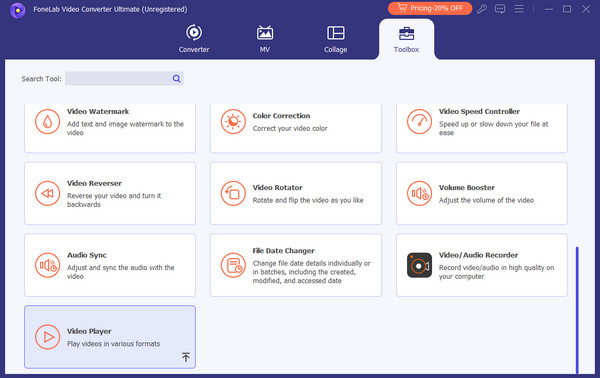The width and height of the screenshot is (600, 378).
Task: Click the Audio Sync icon
Action: click(x=47, y=265)
